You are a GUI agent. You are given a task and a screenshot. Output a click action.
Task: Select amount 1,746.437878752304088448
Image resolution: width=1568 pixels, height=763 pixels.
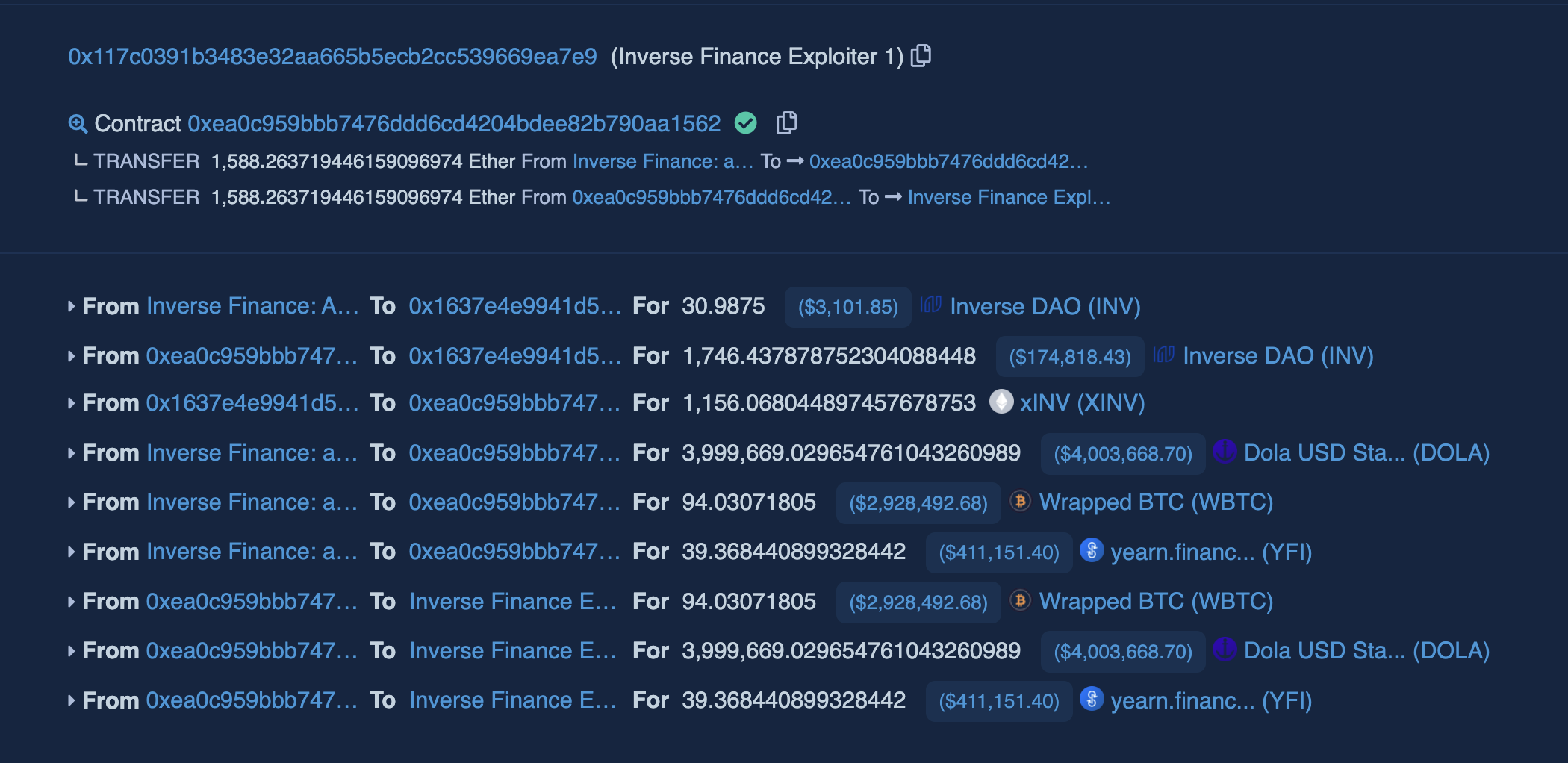[x=829, y=356]
